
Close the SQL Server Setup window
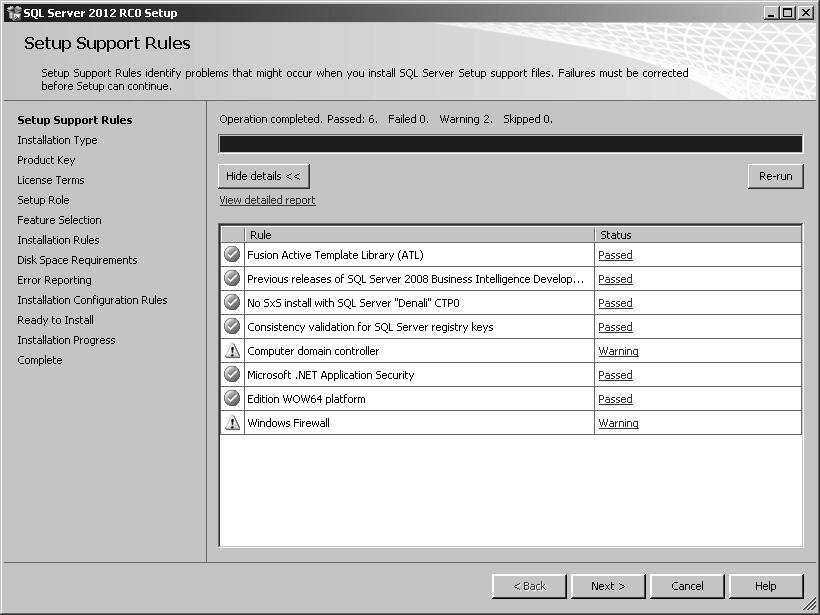tap(805, 13)
